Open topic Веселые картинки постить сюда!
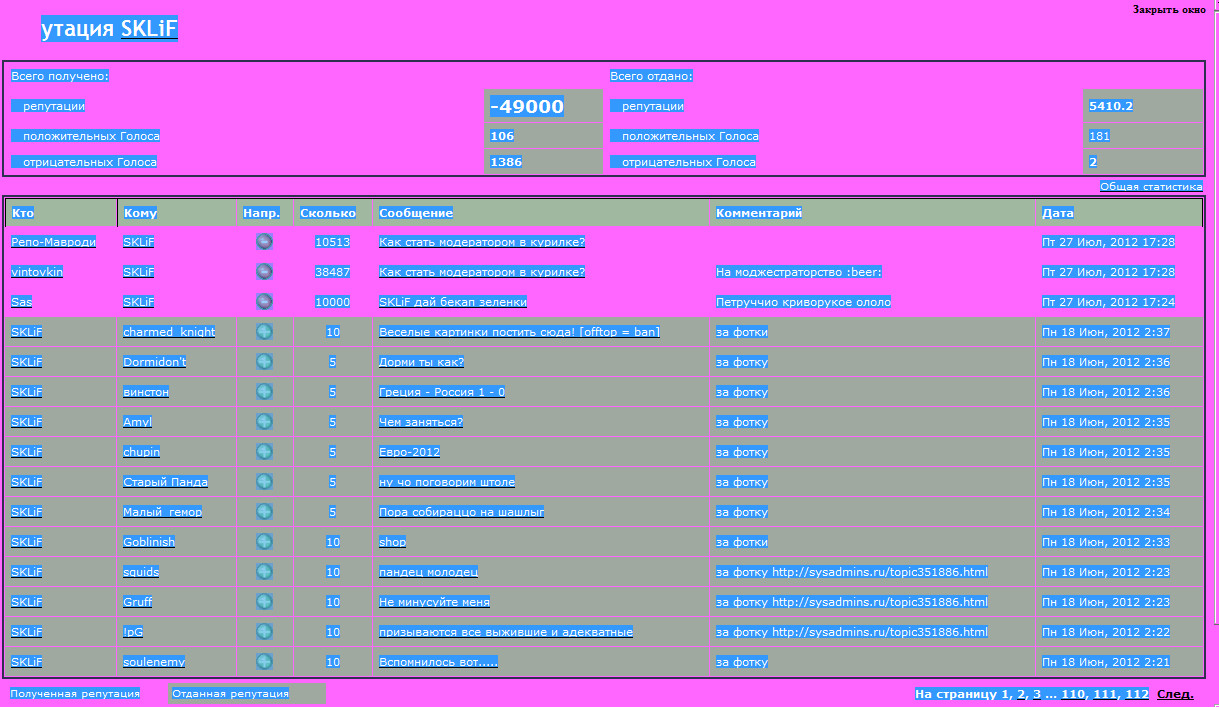This screenshot has width=1219, height=707. (x=519, y=332)
